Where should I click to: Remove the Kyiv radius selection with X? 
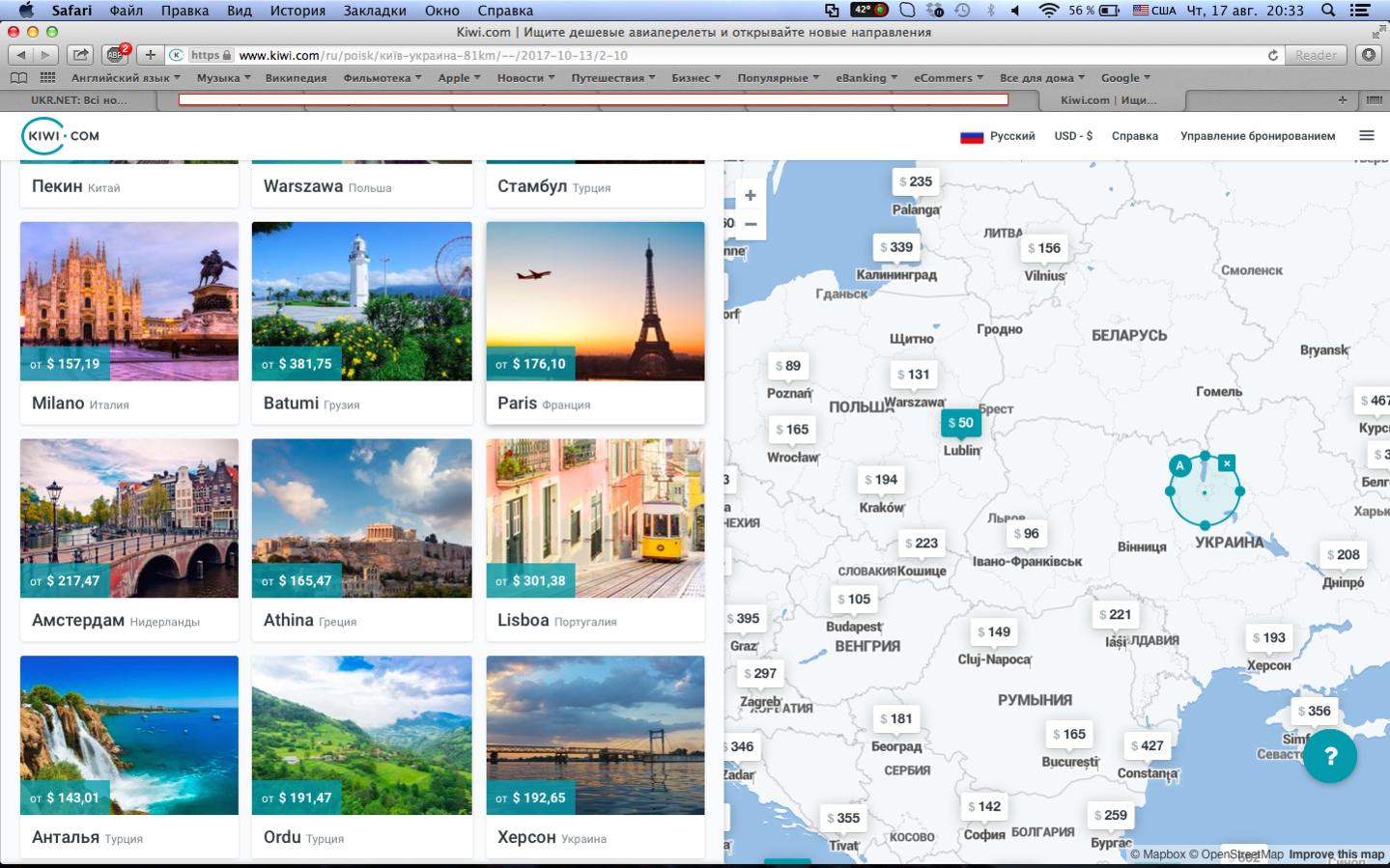click(1227, 463)
